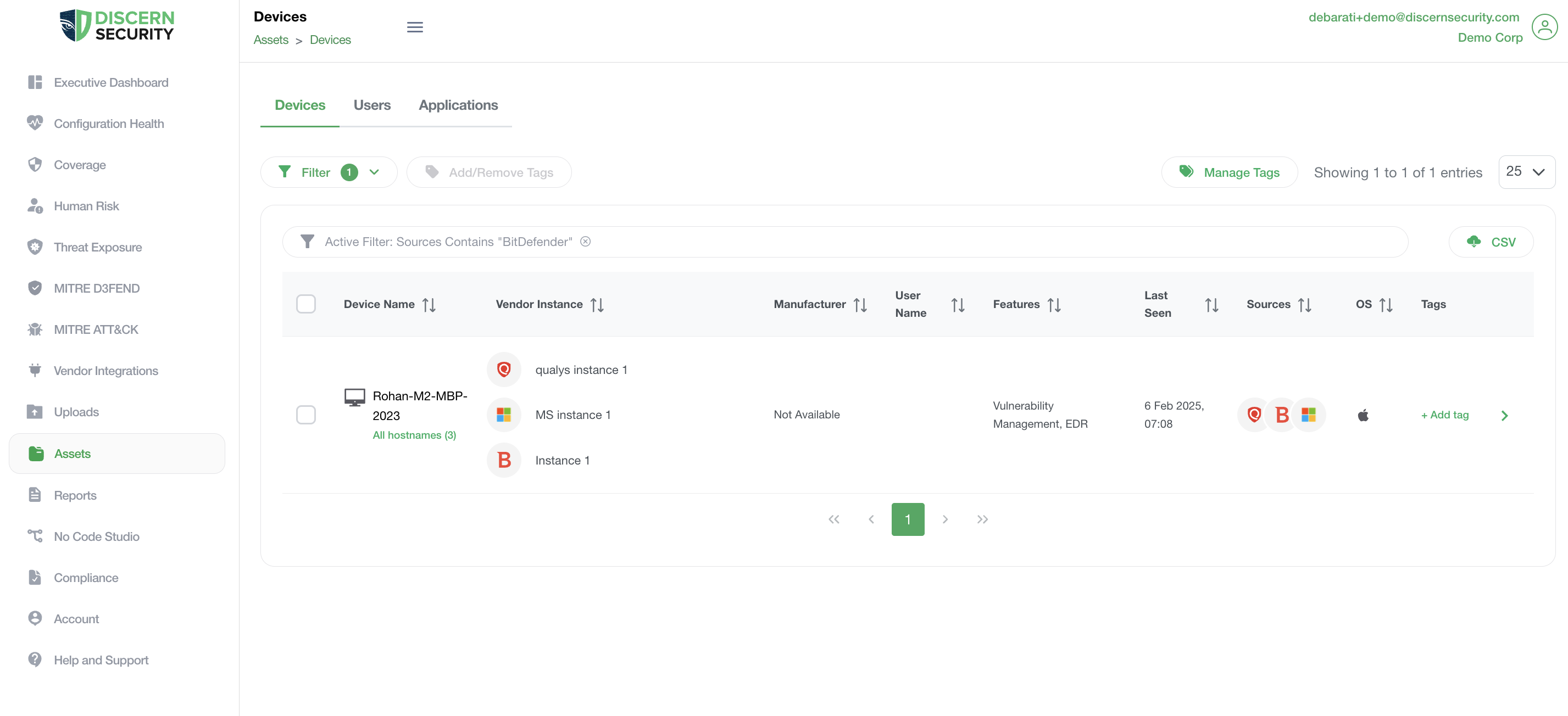Screen dimensions: 1568x716
Task: Click the Rohan-M2-MBP-2023 device name
Action: (x=420, y=406)
